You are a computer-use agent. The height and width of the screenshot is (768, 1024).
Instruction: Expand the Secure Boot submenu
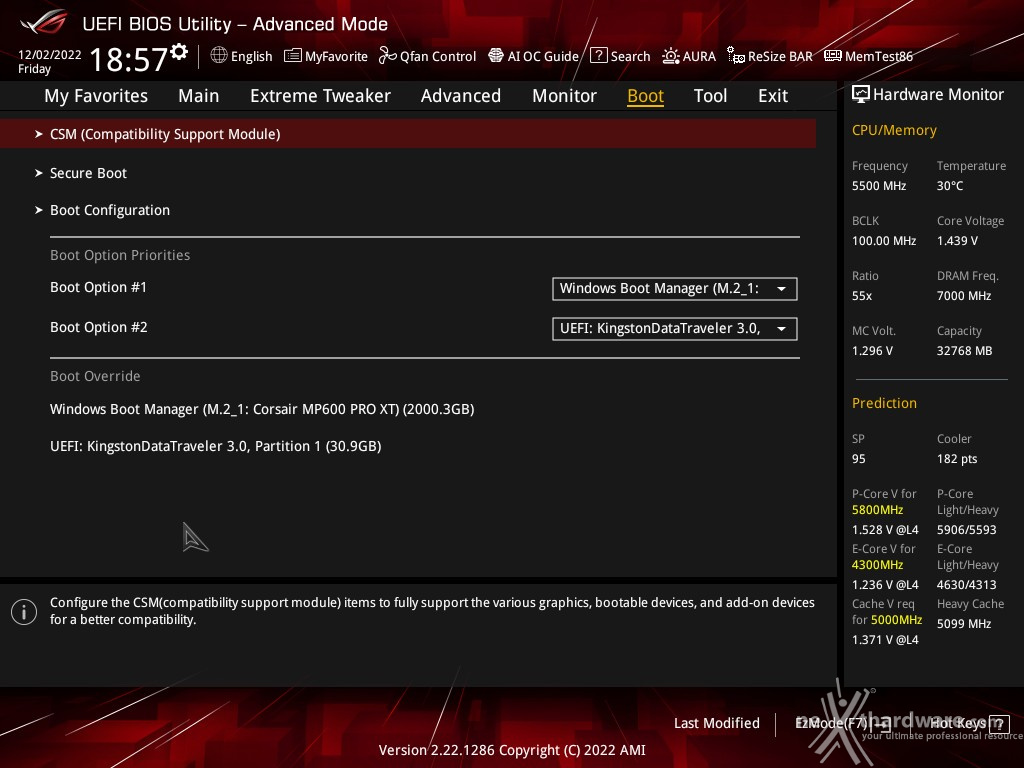[89, 173]
